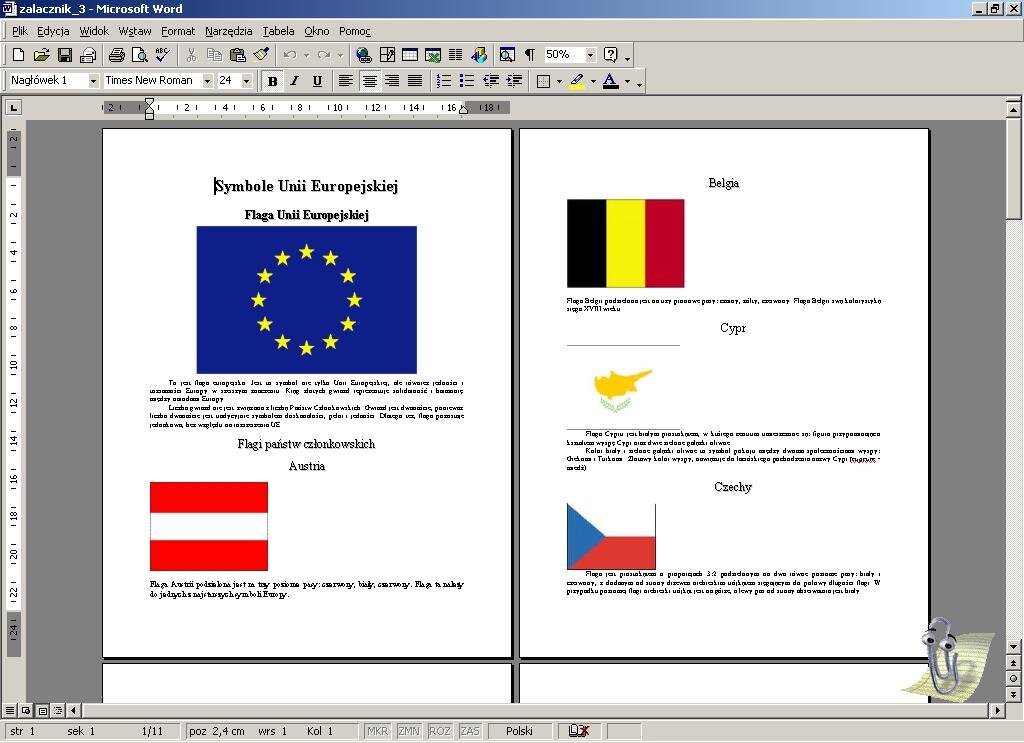This screenshot has height=743, width=1024.
Task: Open the Style dropdown showing Nagłówek 1
Action: [x=93, y=81]
